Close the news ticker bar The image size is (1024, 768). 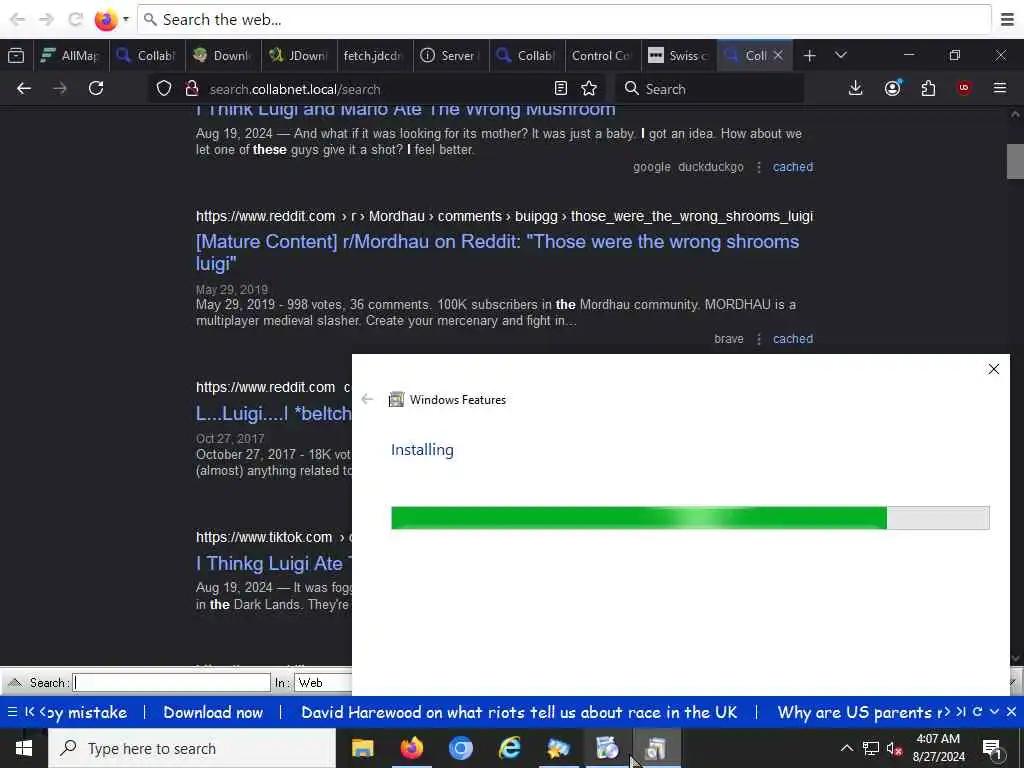(x=1011, y=712)
